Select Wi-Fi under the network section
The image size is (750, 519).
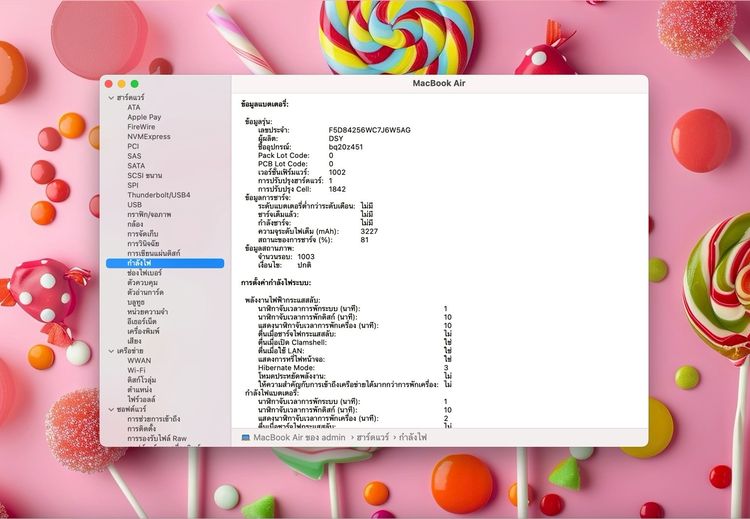pyautogui.click(x=136, y=370)
